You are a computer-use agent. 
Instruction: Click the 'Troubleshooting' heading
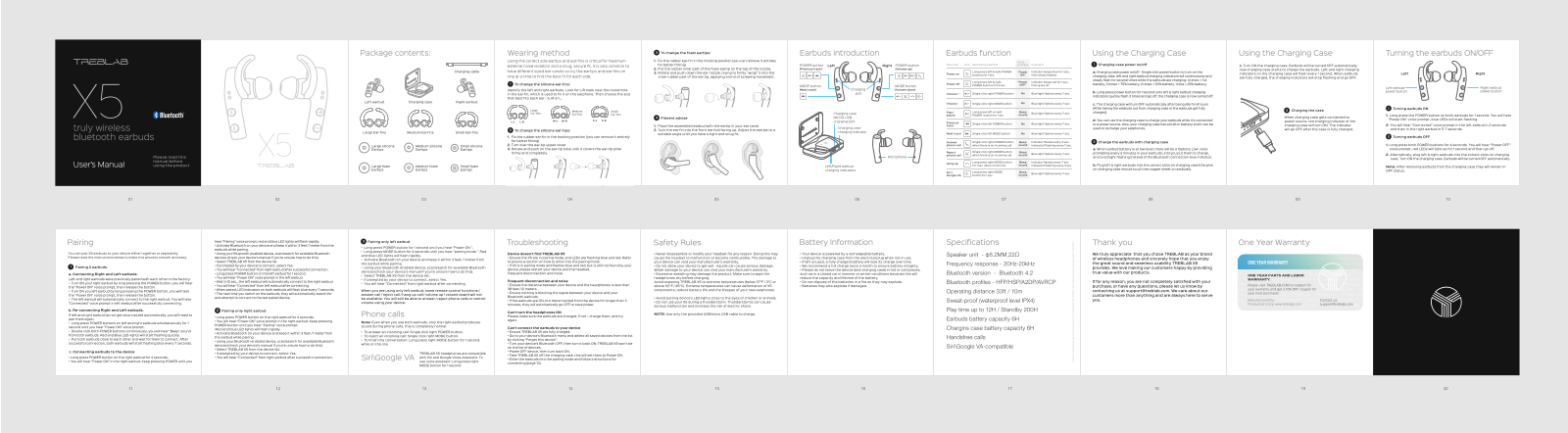click(537, 242)
